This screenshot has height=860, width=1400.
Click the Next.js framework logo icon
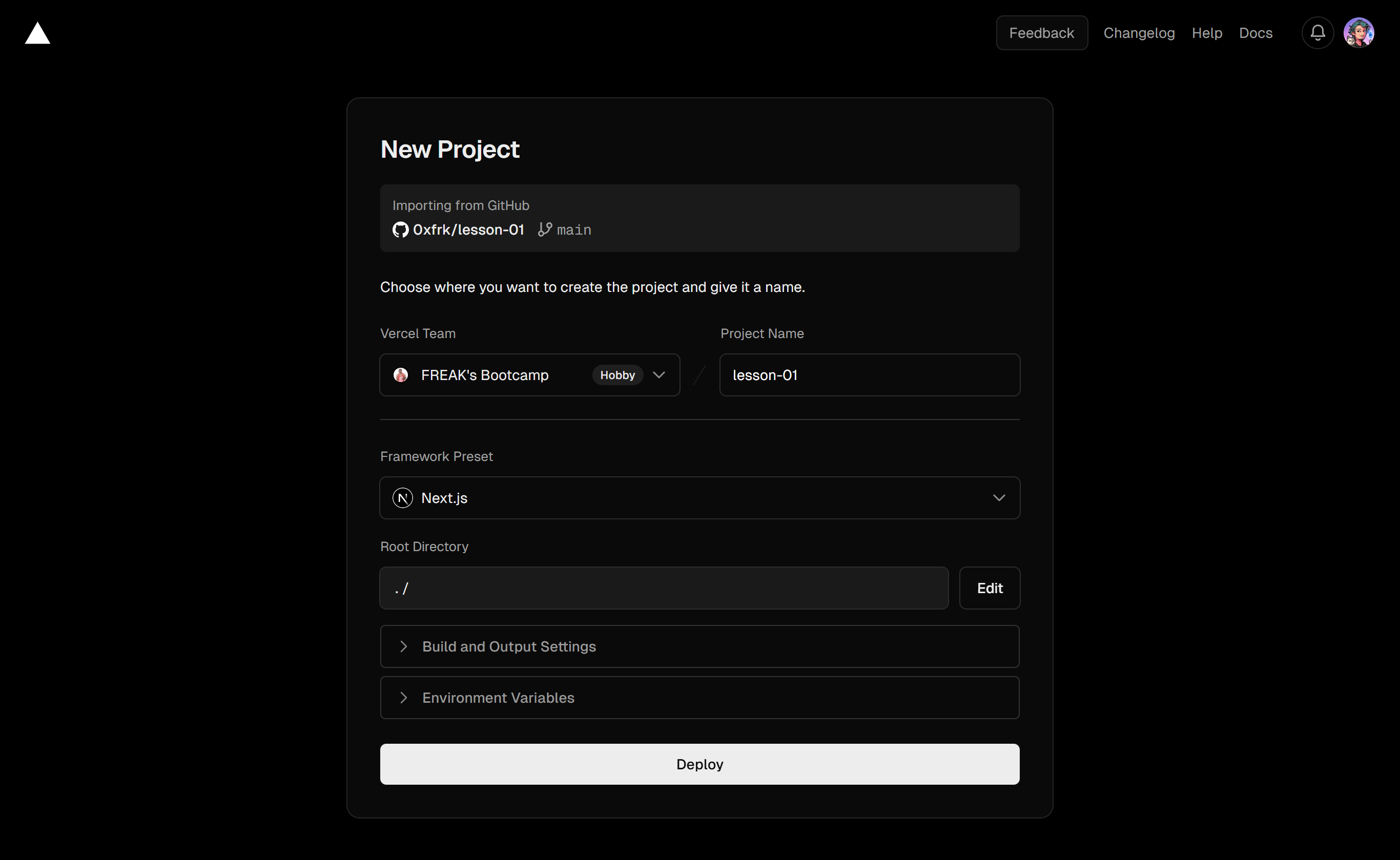tap(403, 498)
